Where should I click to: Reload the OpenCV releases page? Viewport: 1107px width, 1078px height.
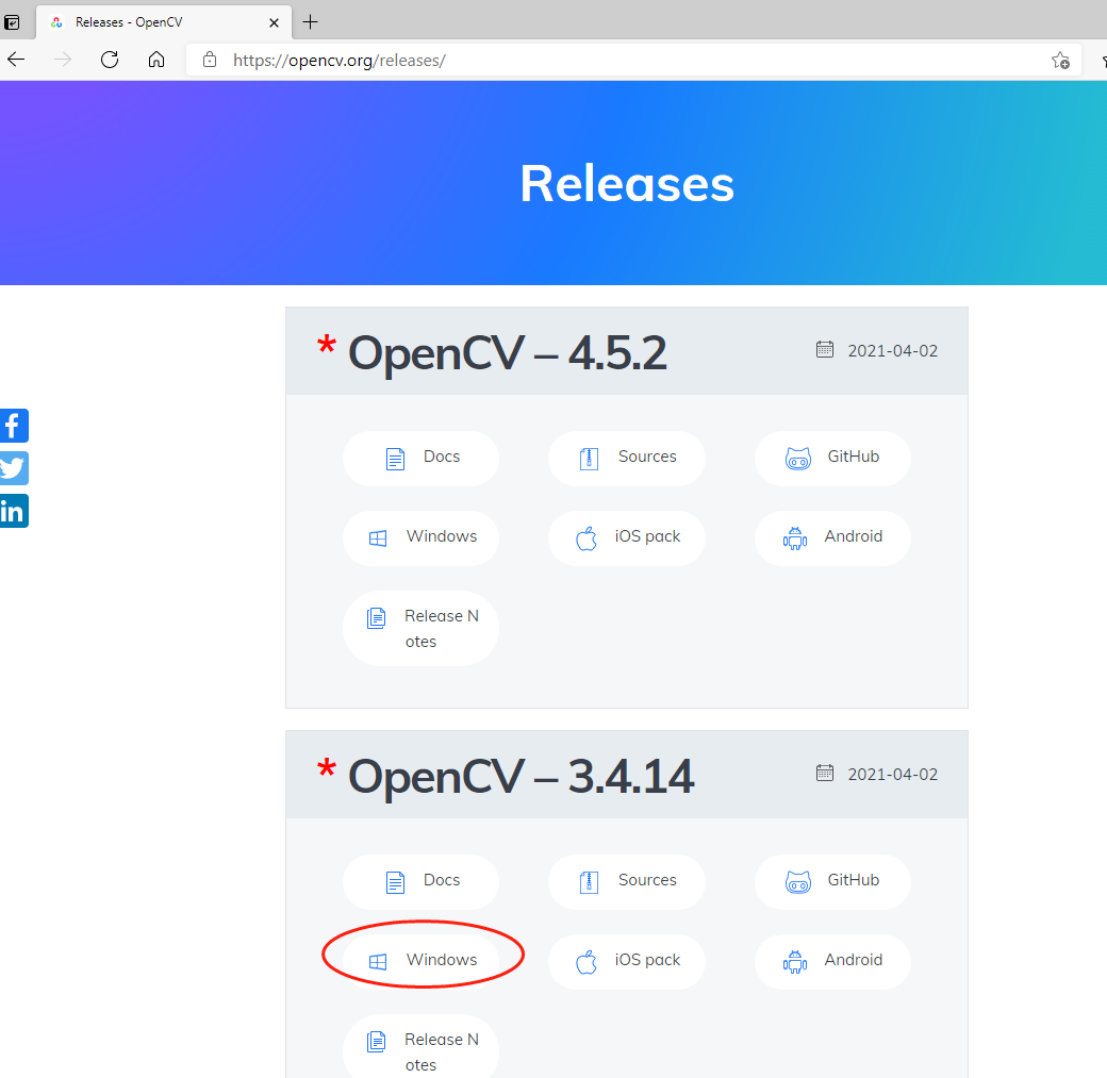[x=109, y=60]
